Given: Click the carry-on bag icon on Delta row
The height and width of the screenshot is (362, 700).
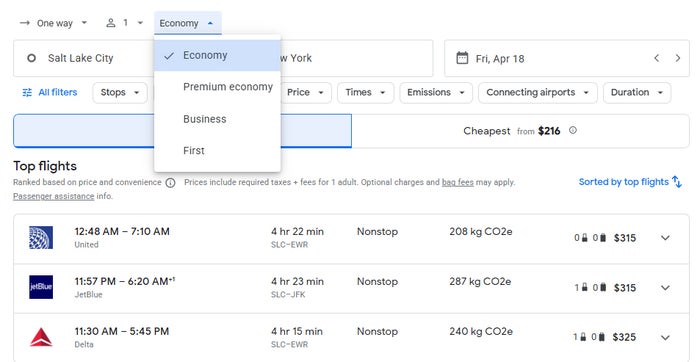Looking at the screenshot, I should coord(583,337).
